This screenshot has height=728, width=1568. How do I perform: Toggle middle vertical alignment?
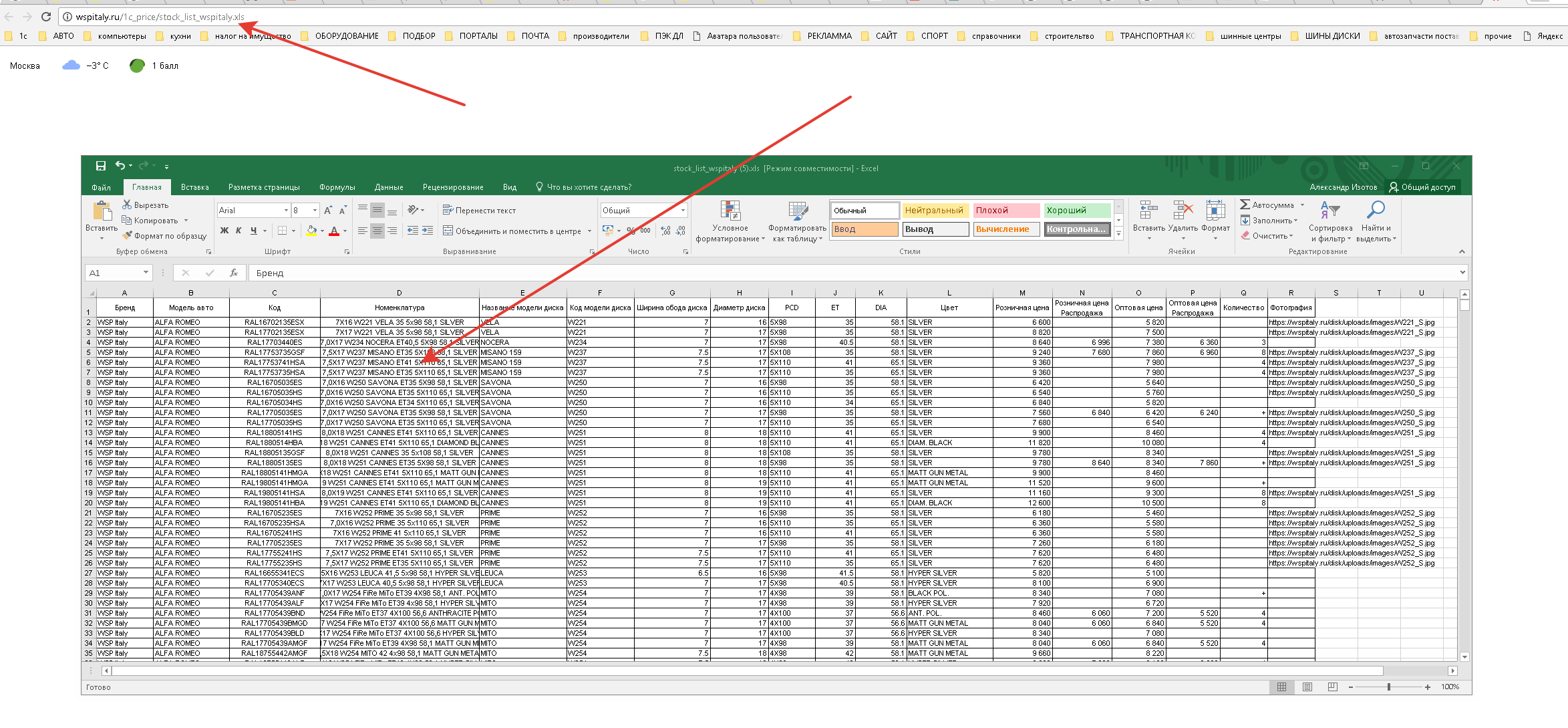pyautogui.click(x=377, y=211)
